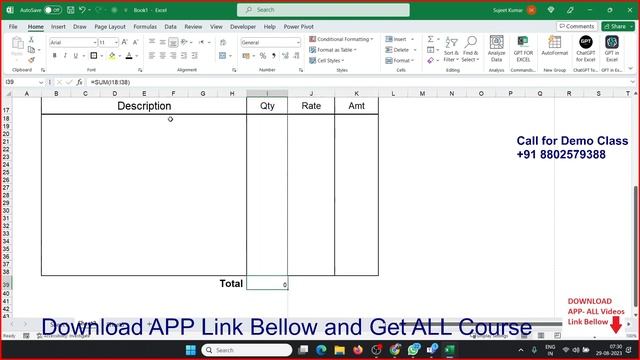Toggle Bottom Align in Alignment group

pos(173,42)
